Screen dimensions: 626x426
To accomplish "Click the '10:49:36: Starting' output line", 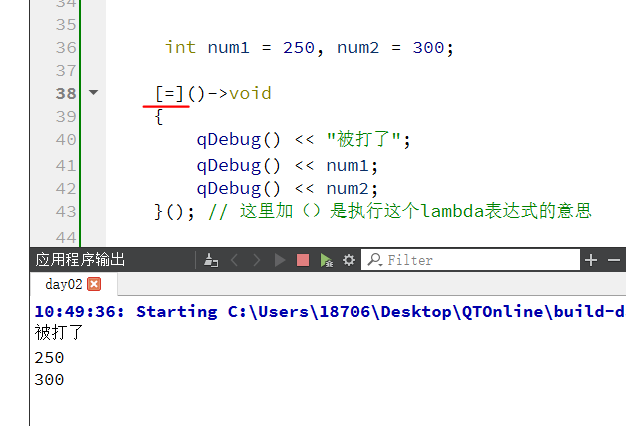I will [x=330, y=312].
